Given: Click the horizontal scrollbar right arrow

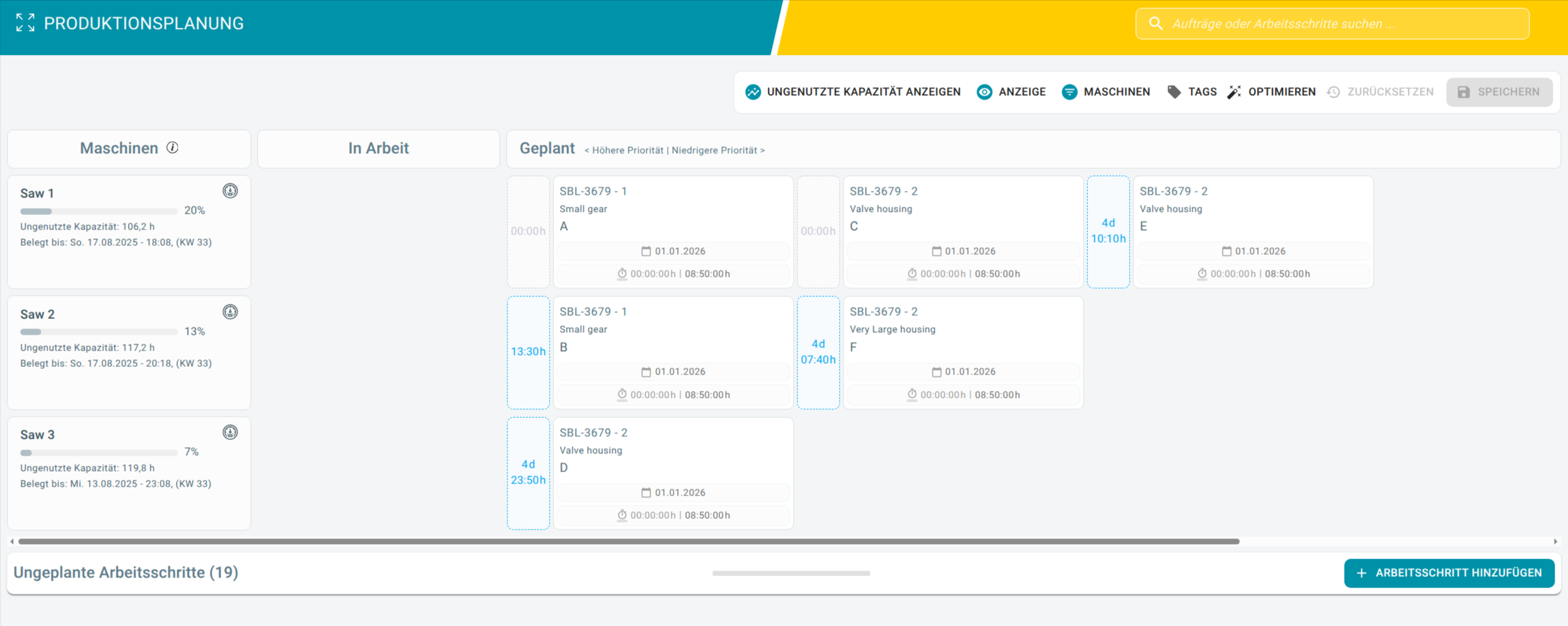Looking at the screenshot, I should [x=1555, y=542].
